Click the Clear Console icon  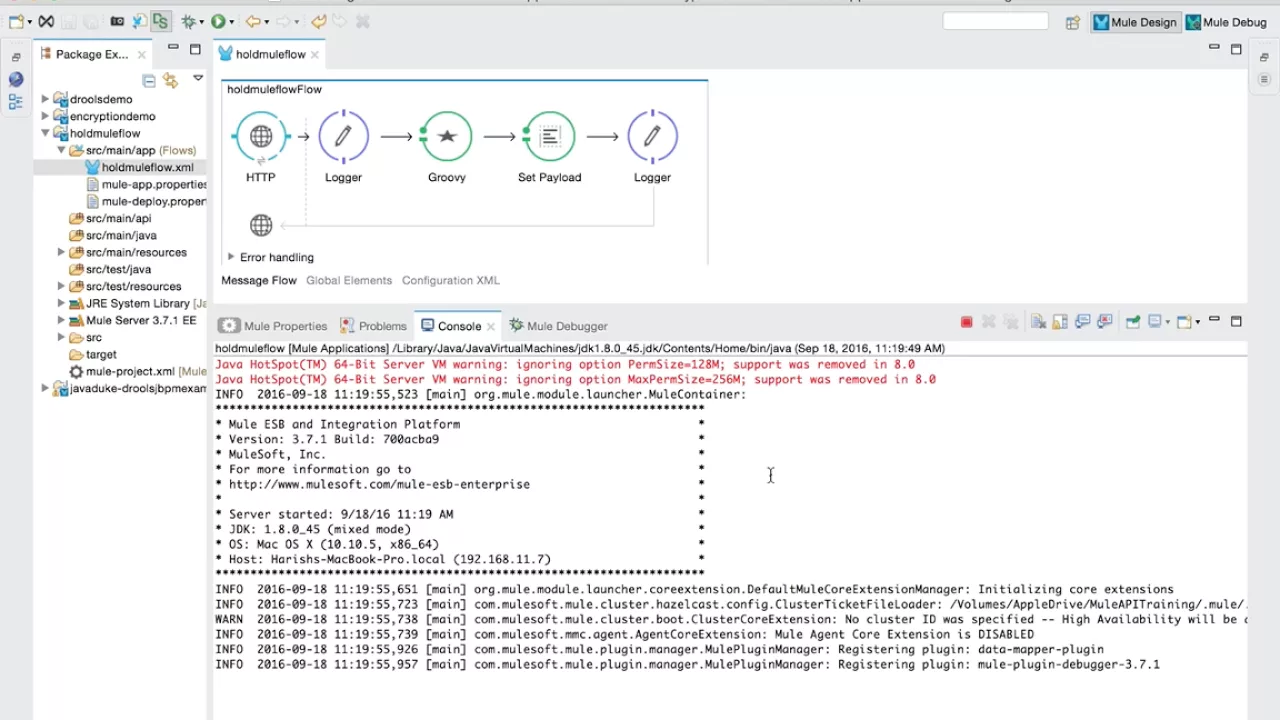click(x=1038, y=322)
